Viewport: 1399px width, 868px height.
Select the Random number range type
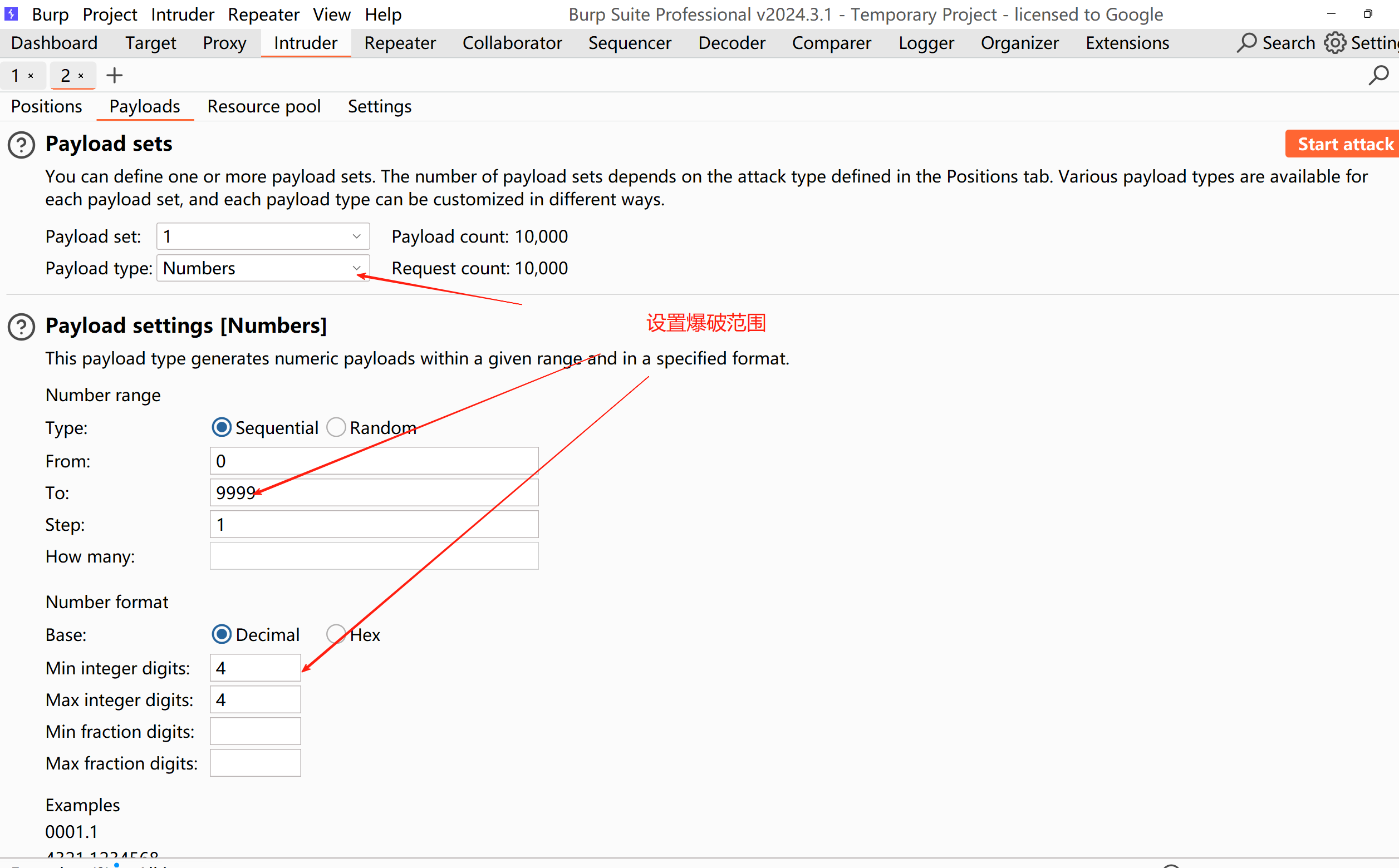(336, 427)
